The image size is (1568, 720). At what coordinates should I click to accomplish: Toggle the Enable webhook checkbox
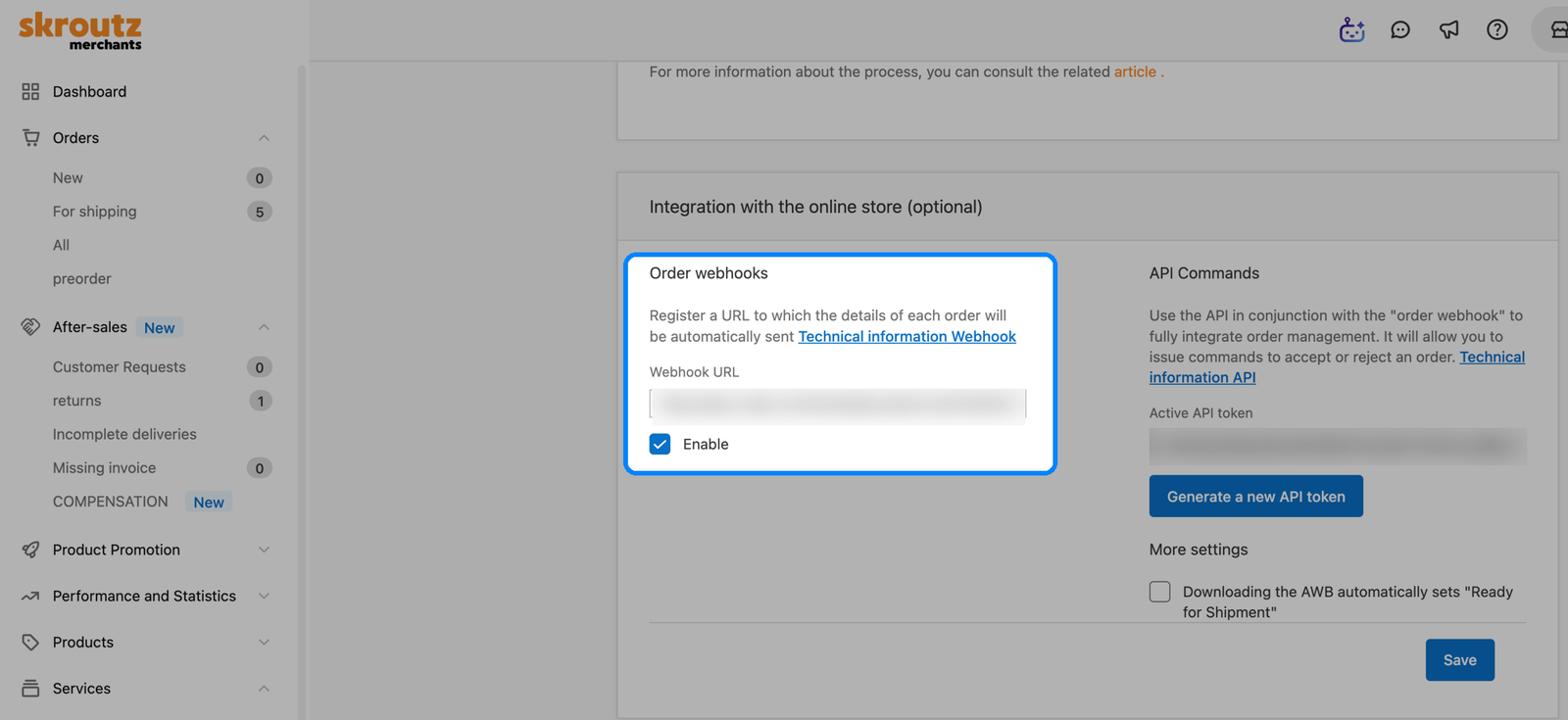click(x=661, y=444)
